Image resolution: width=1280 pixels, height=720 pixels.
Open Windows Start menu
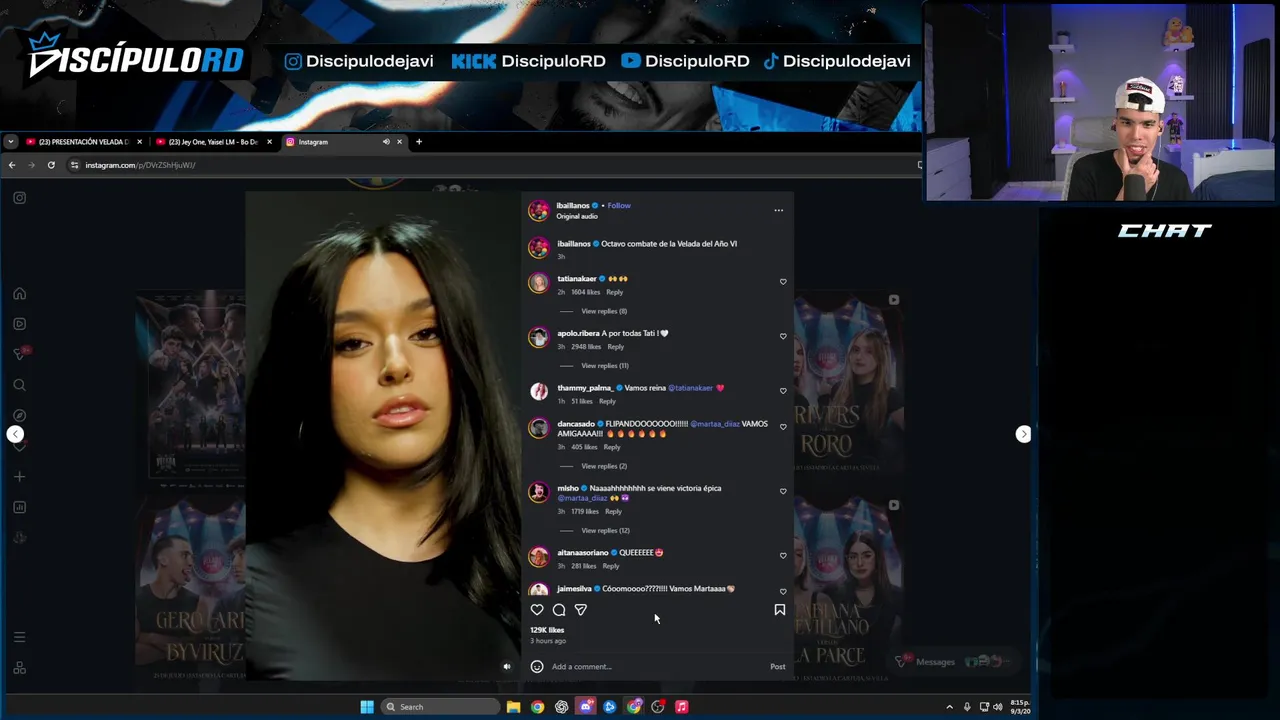367,707
